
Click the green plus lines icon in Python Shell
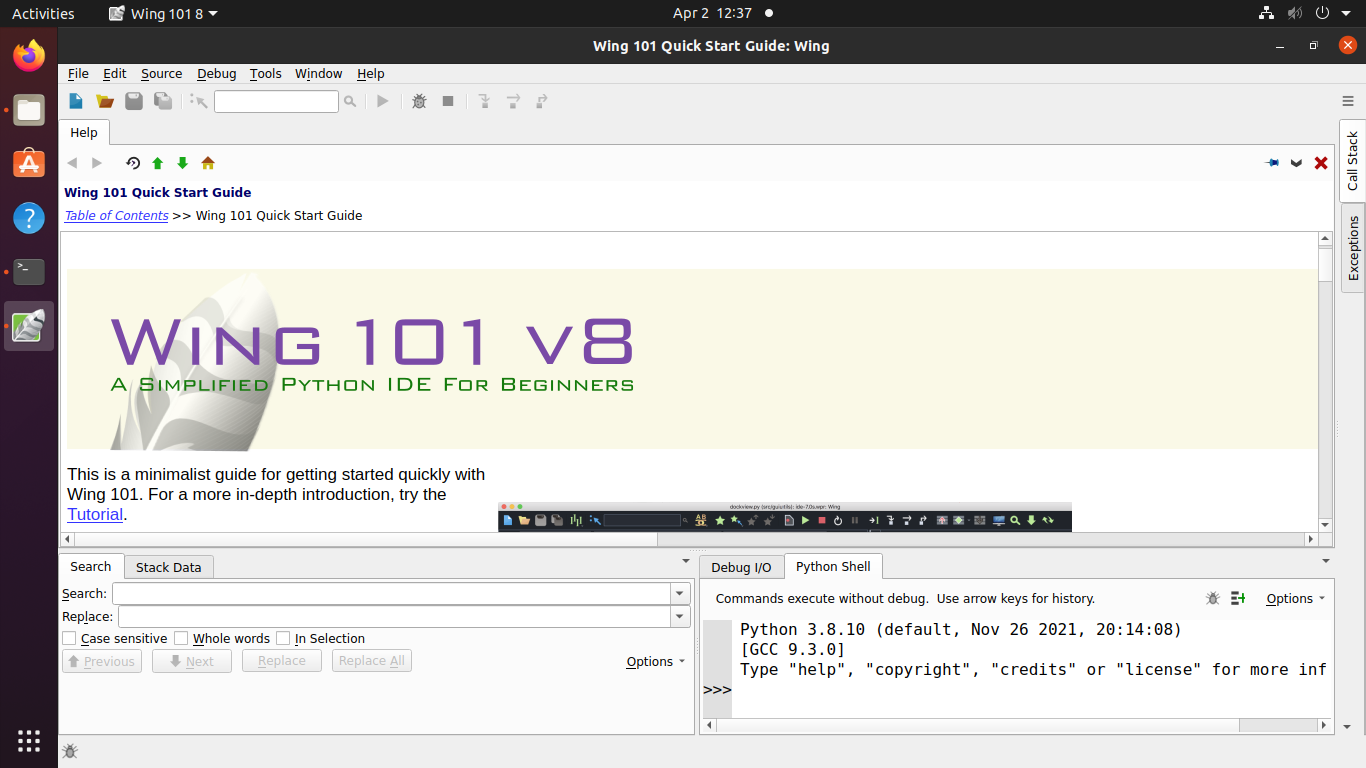[1238, 598]
